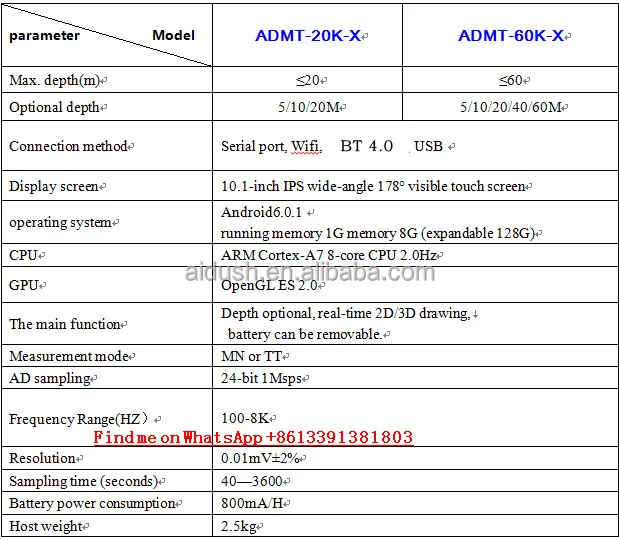The image size is (619, 540).
Task: Click the 'USB' connection text
Action: [x=428, y=146]
